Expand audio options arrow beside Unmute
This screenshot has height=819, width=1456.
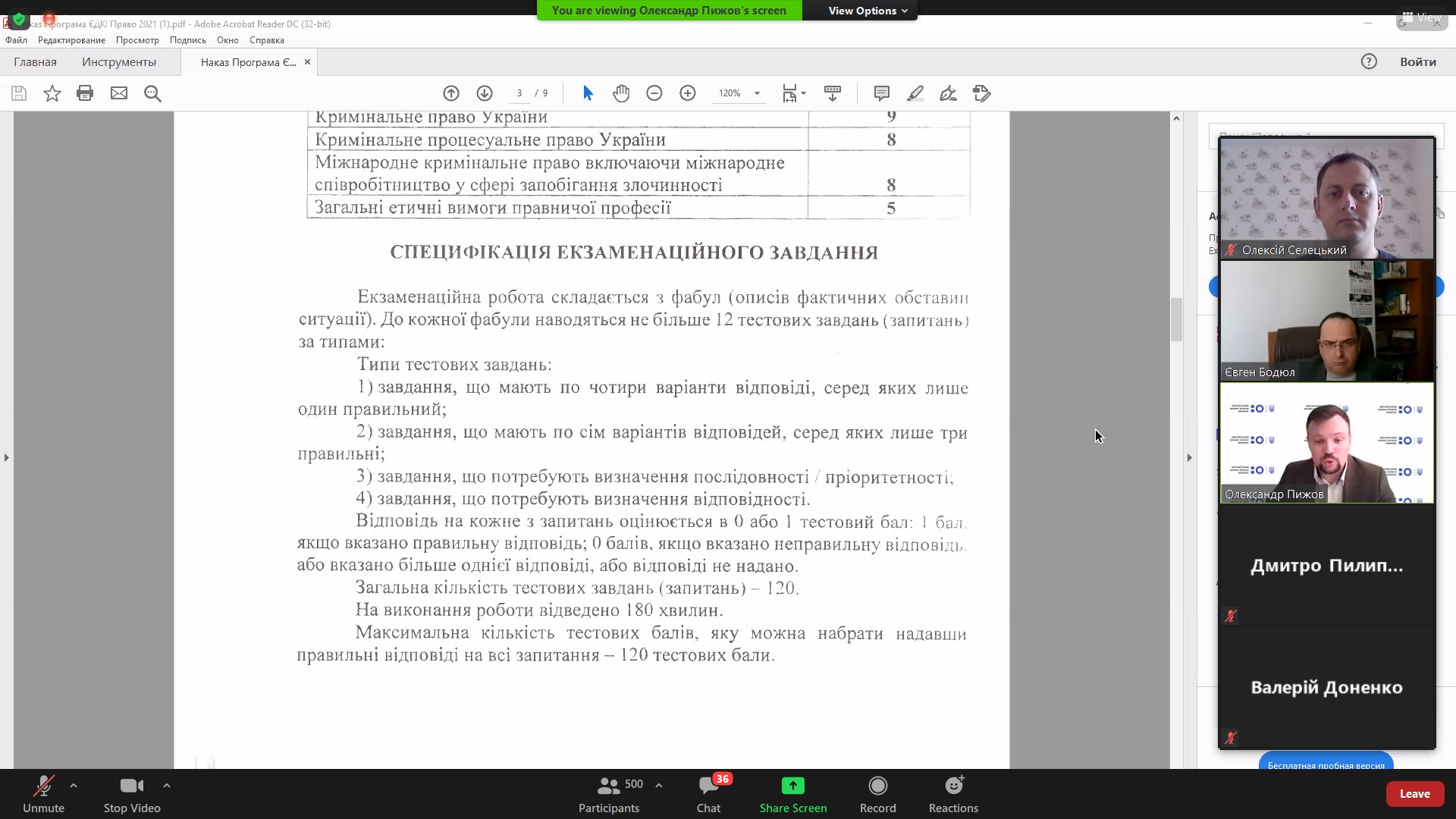pos(74,786)
